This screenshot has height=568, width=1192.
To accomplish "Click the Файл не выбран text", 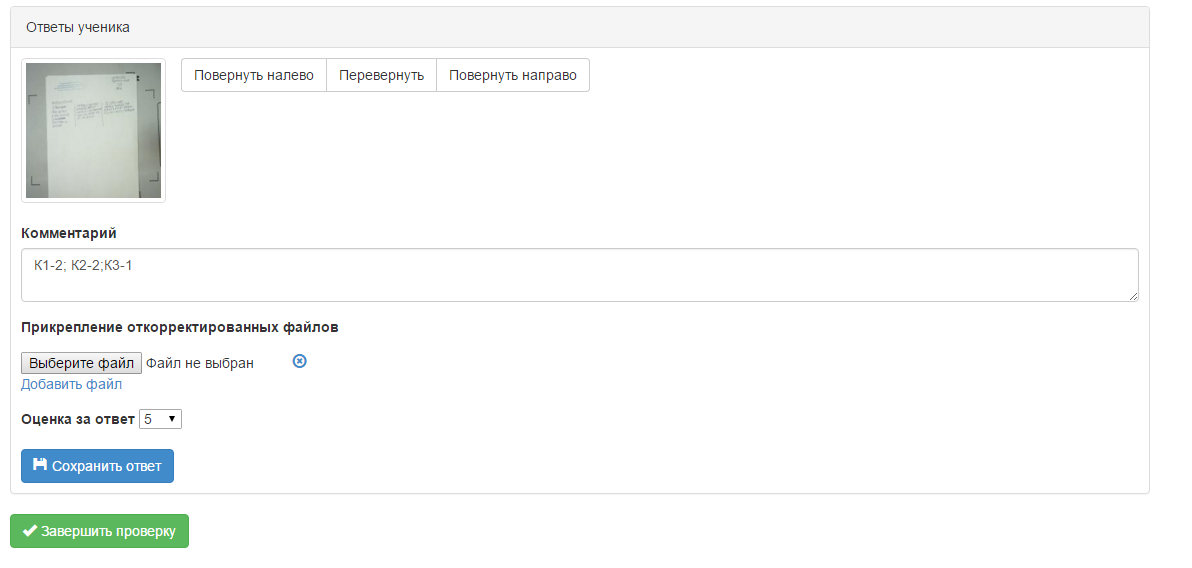I will coord(200,363).
